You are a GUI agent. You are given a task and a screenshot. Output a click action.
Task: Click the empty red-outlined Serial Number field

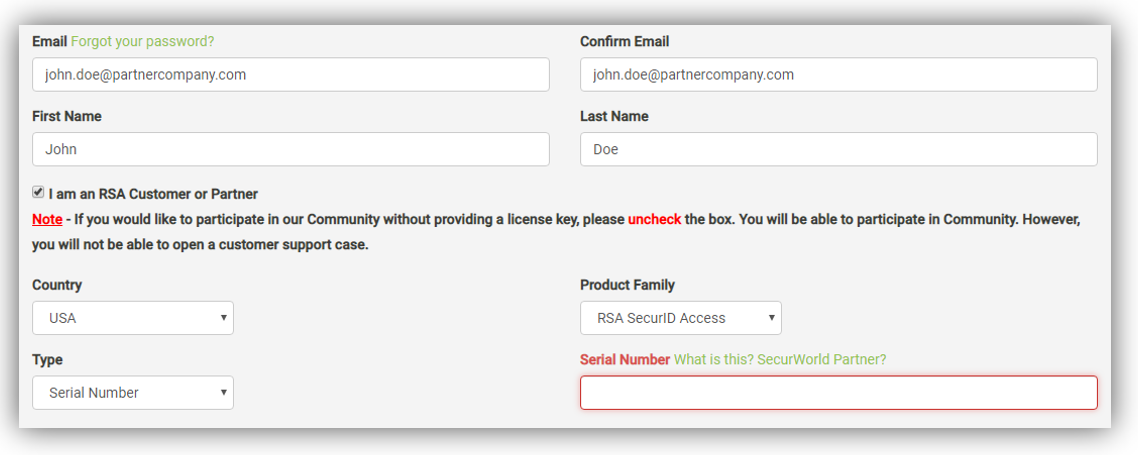pos(838,393)
